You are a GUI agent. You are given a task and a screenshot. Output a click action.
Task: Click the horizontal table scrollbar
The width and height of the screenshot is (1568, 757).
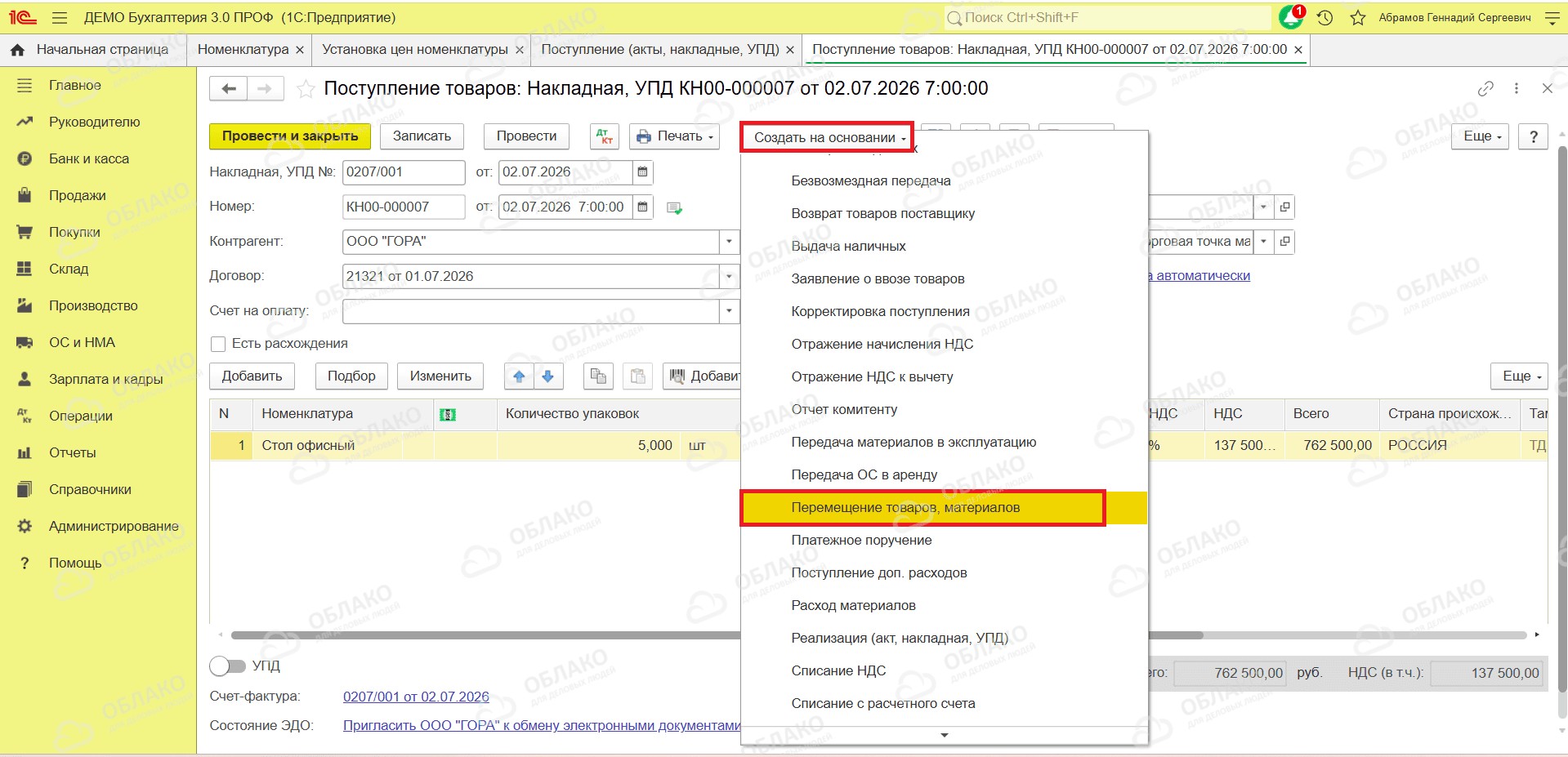pyautogui.click(x=717, y=635)
